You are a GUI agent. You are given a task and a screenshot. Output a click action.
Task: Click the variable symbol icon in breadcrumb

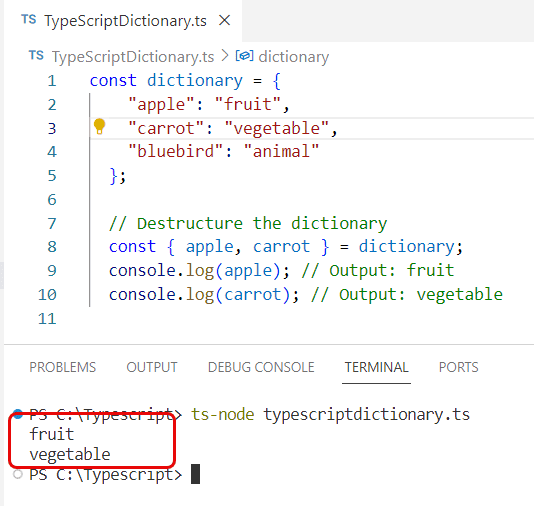(x=245, y=56)
